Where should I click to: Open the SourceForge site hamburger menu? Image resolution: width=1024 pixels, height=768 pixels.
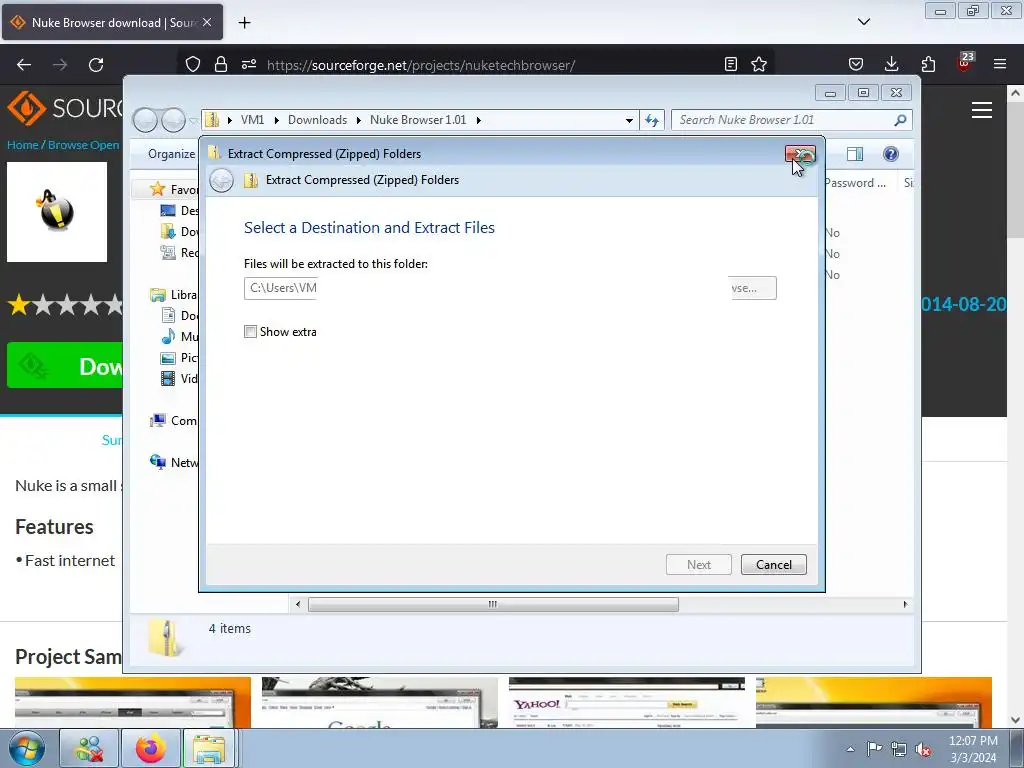(x=982, y=110)
